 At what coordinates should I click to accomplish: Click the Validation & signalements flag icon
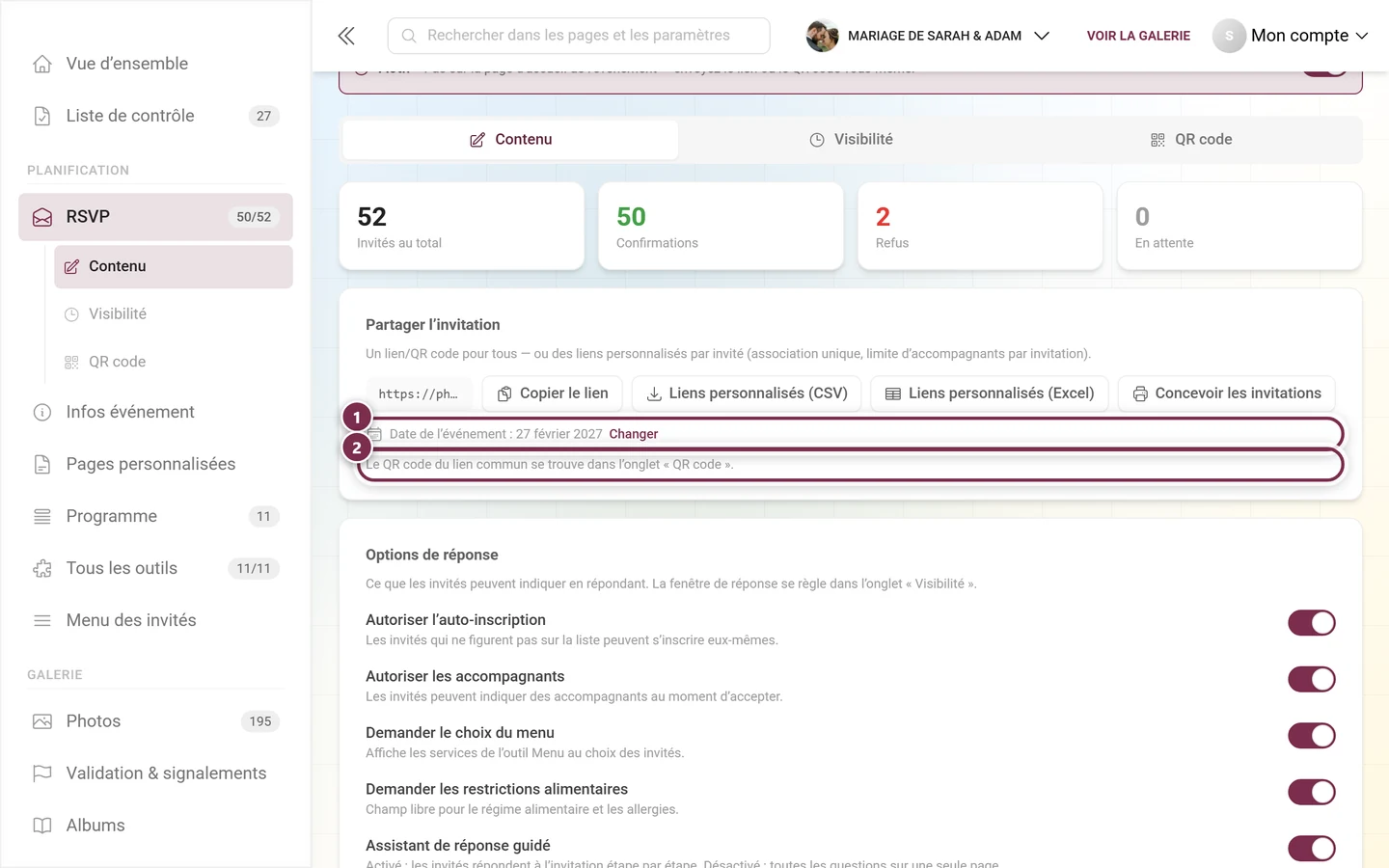pos(42,773)
